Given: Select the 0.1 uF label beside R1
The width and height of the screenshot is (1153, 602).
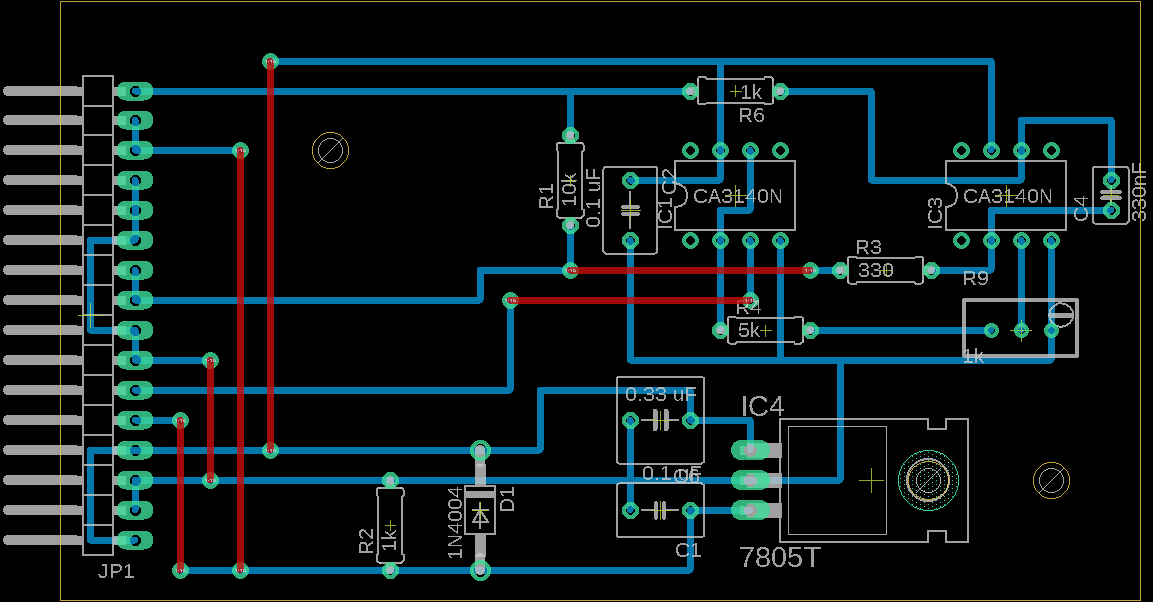Looking at the screenshot, I should click(x=593, y=198).
